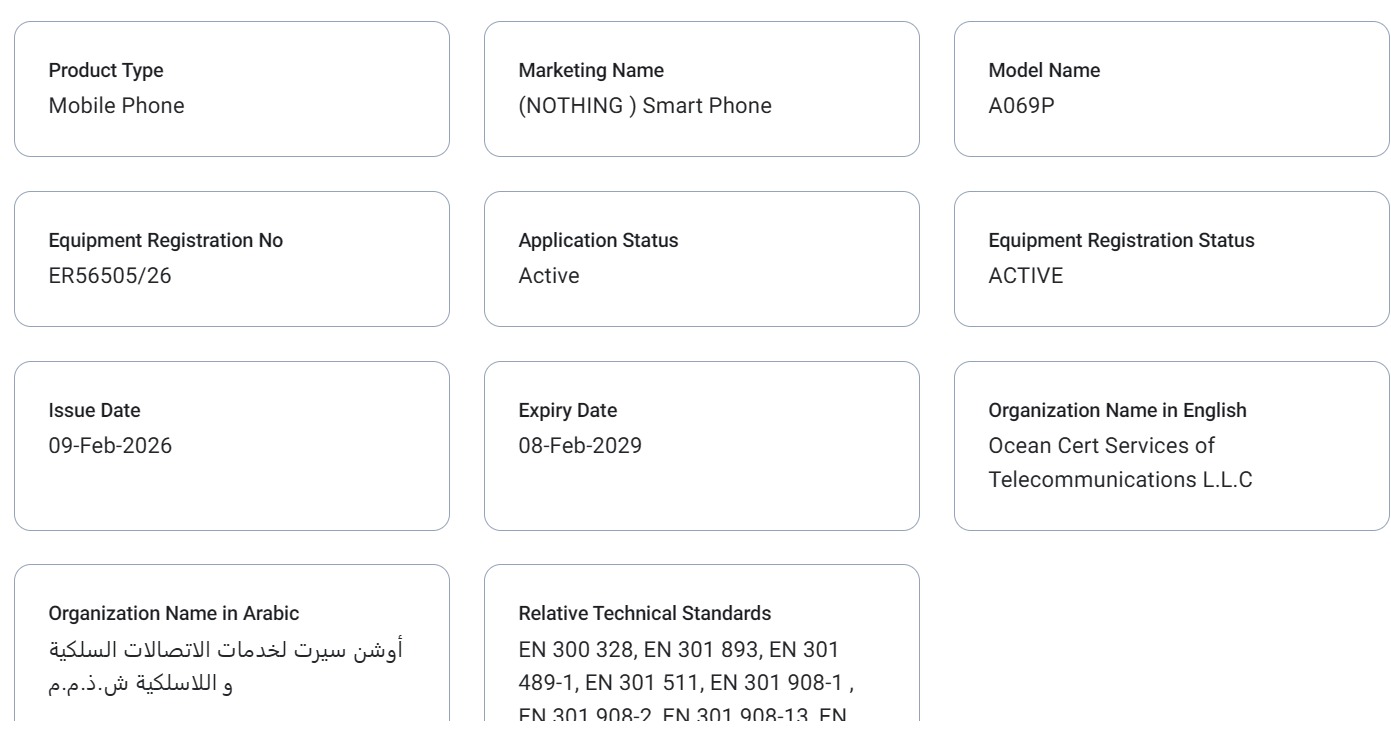Click the Relative Technical Standards label
The height and width of the screenshot is (738, 1391).
(645, 613)
